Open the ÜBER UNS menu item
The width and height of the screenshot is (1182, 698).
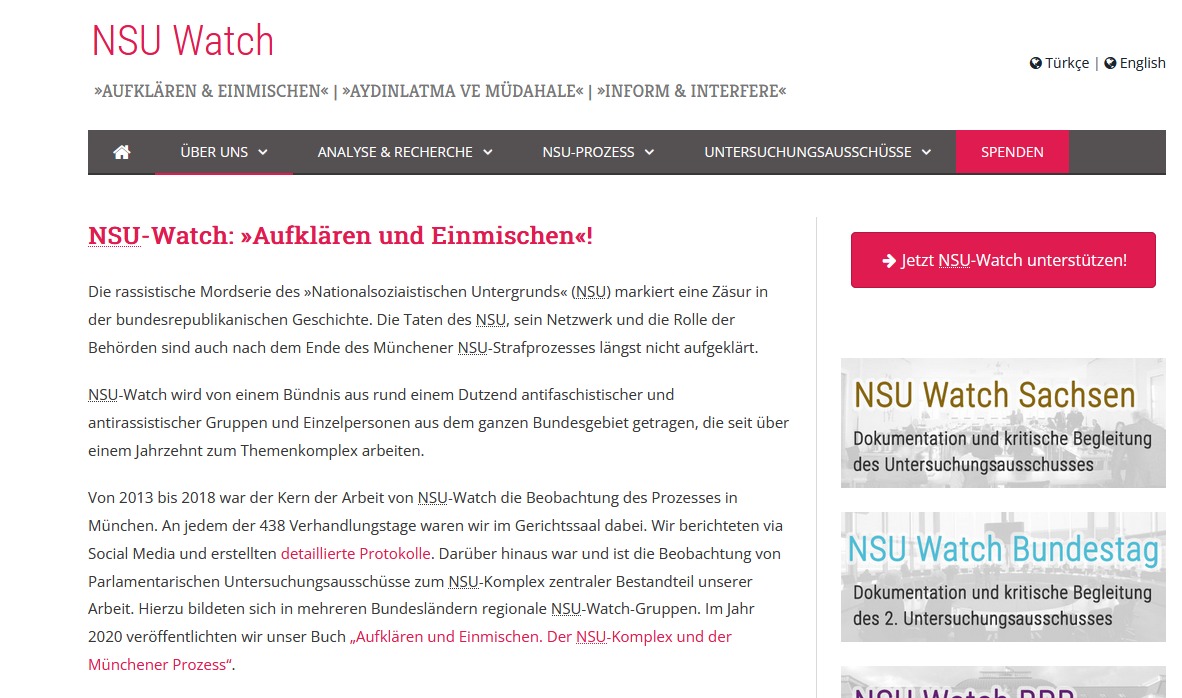point(224,152)
